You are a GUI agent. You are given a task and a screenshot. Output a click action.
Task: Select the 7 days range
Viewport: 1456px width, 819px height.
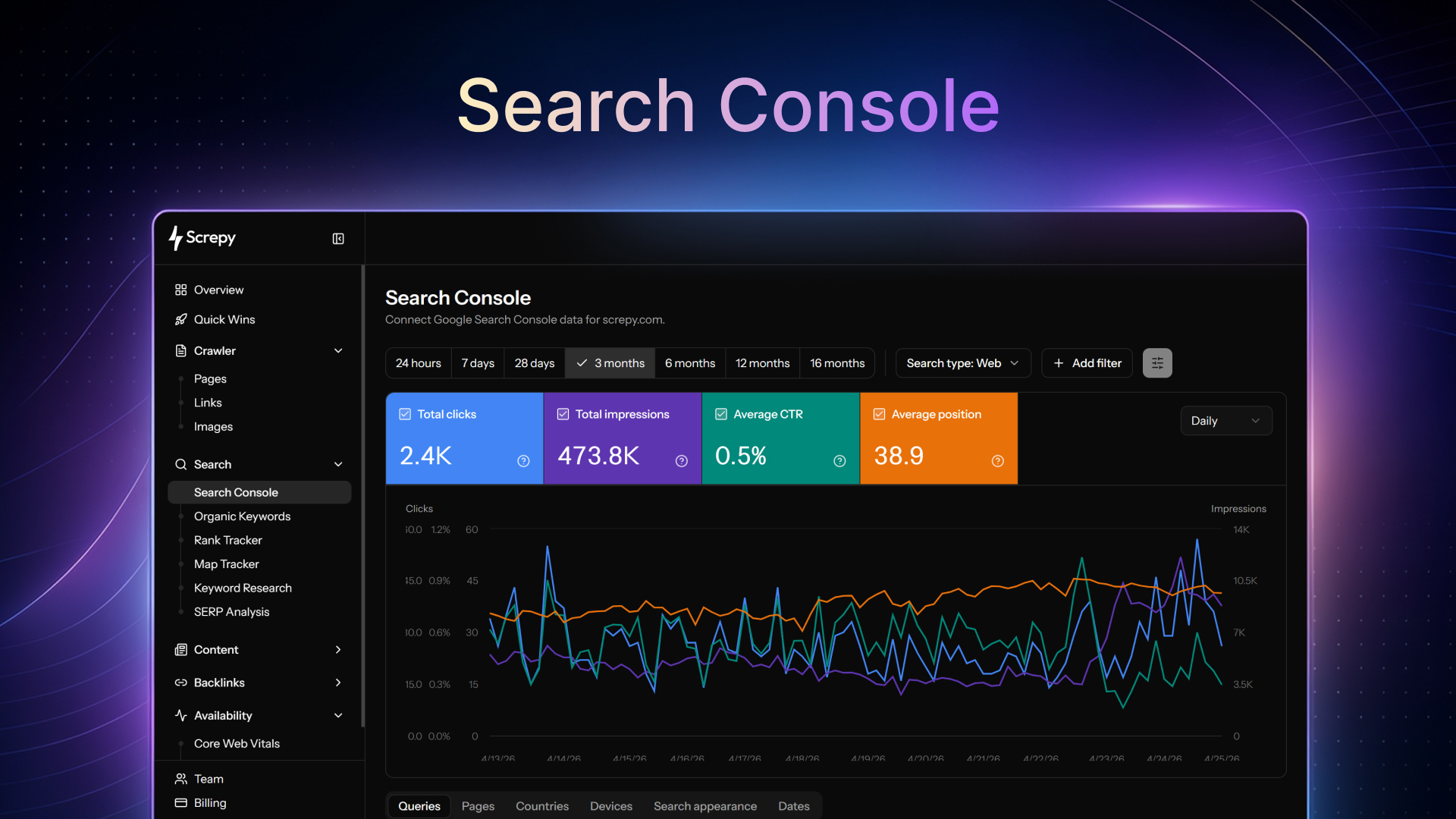click(478, 363)
